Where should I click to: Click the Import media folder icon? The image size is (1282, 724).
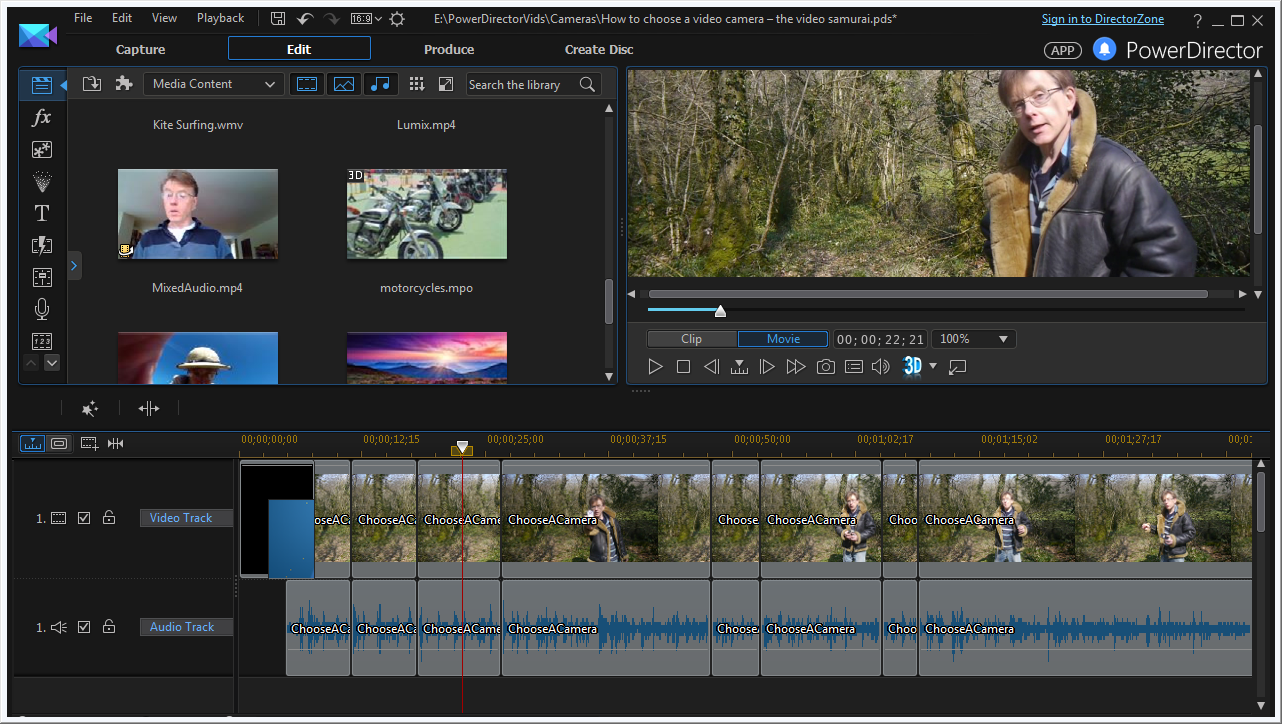(92, 84)
